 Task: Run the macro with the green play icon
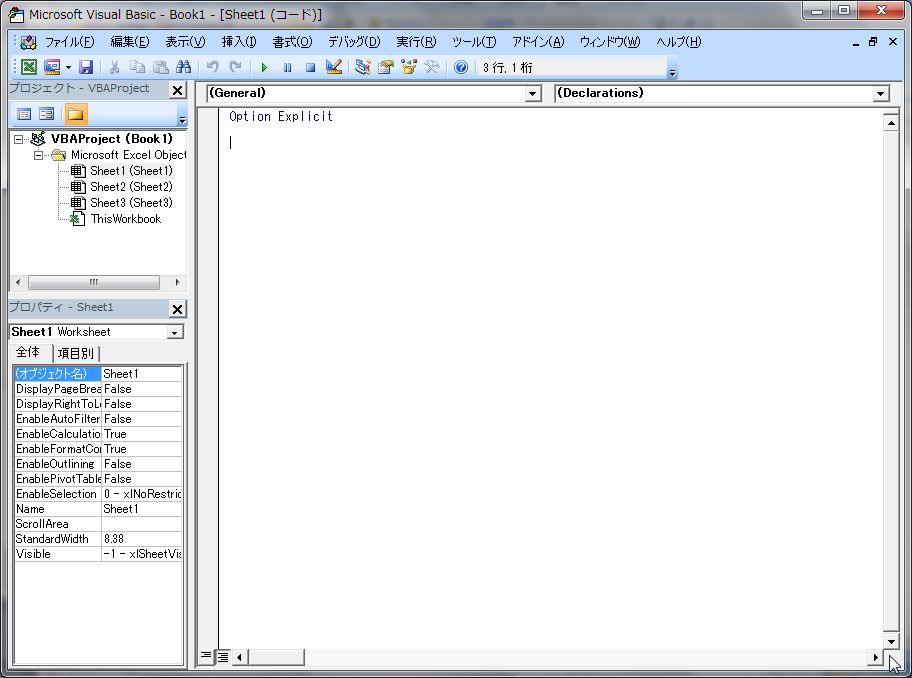pos(264,67)
